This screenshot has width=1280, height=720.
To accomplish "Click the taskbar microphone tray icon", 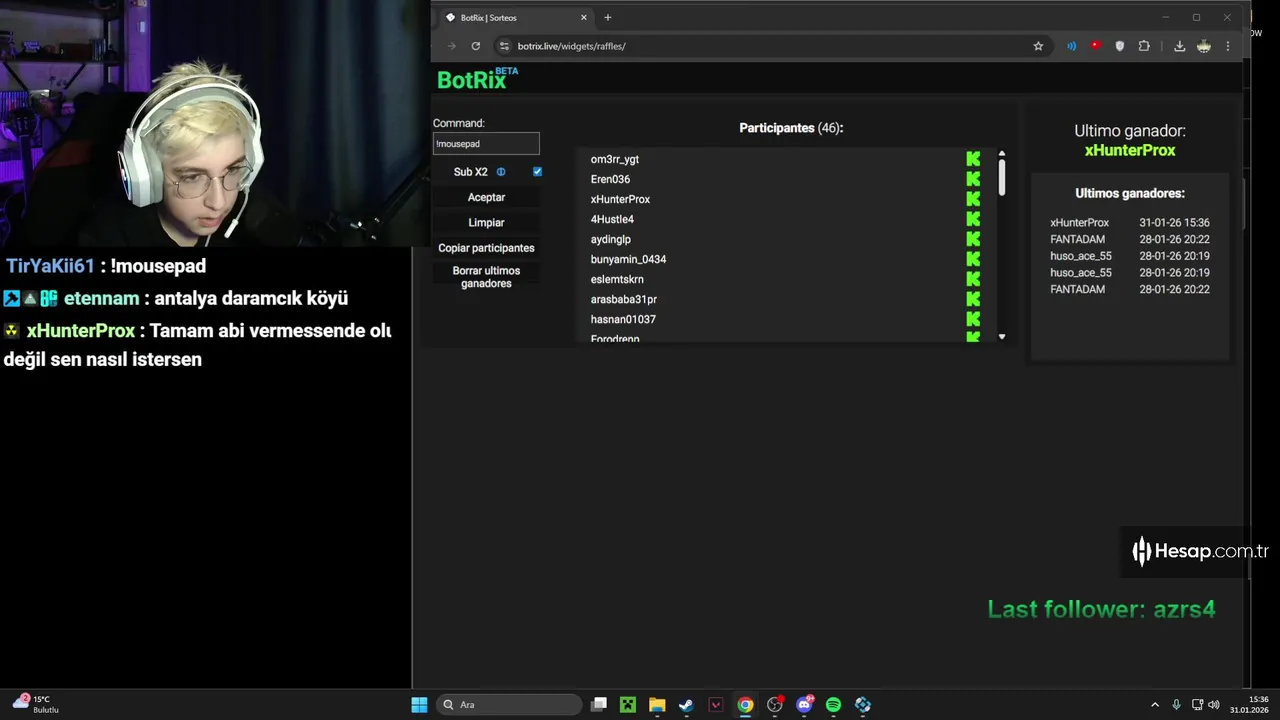I will pyautogui.click(x=1176, y=705).
